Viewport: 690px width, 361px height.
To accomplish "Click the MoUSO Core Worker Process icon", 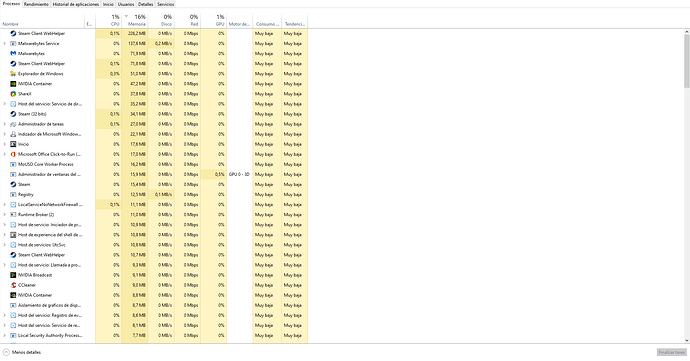I will pos(13,164).
